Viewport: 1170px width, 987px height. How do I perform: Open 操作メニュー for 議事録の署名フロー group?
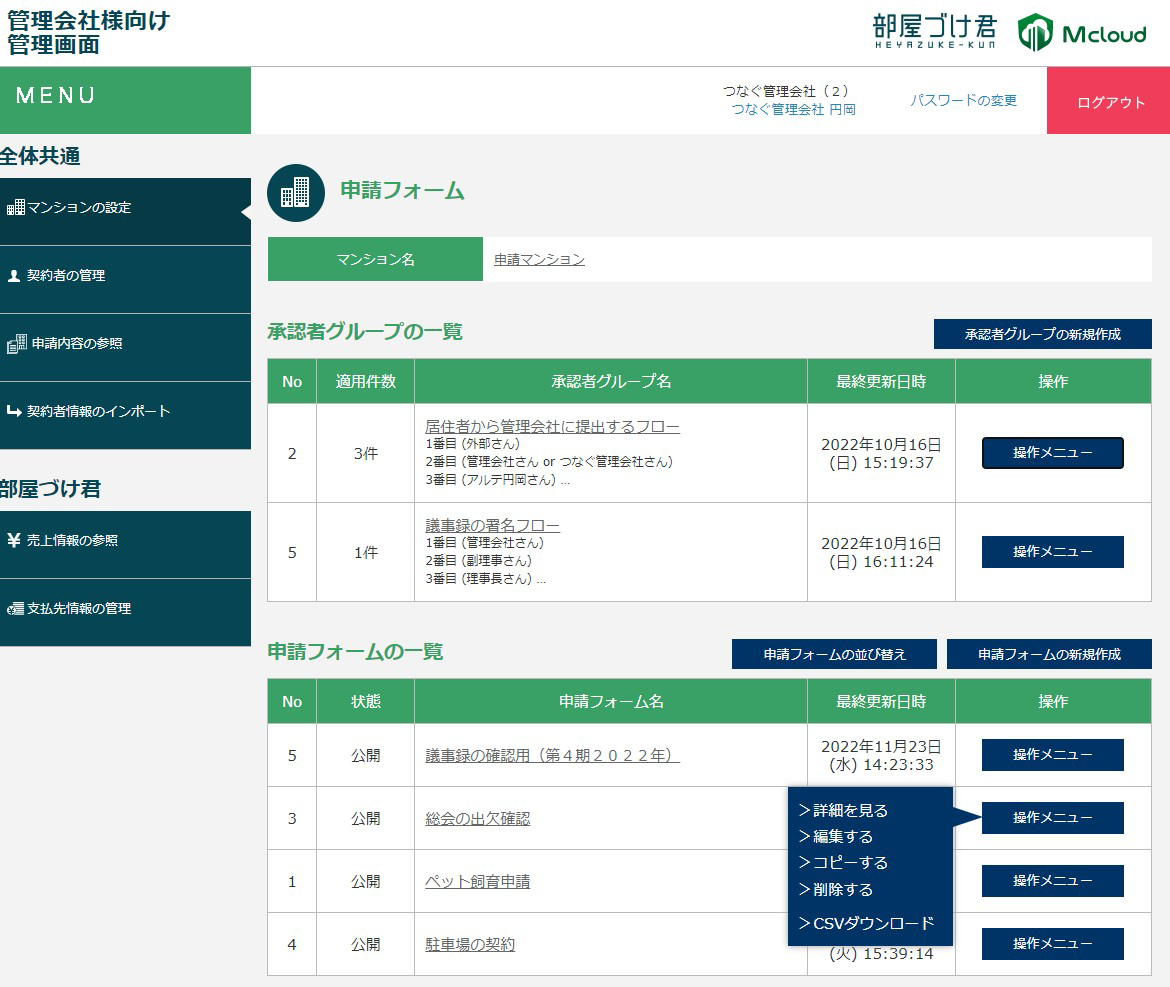[x=1052, y=552]
